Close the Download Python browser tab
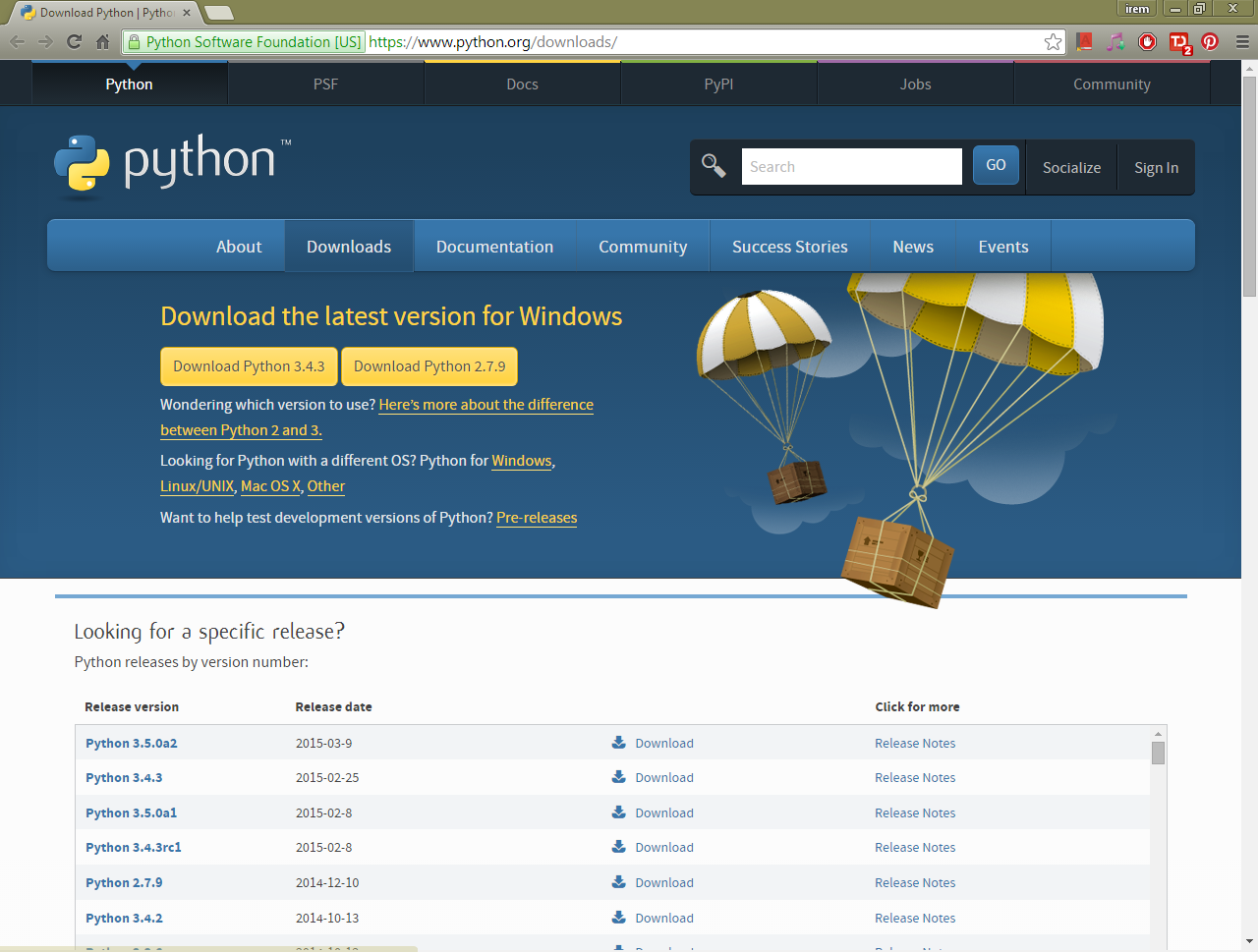This screenshot has height=952, width=1258. [x=187, y=13]
